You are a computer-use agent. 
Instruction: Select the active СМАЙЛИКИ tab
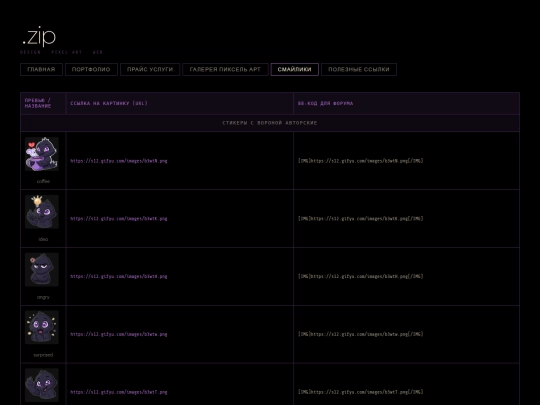[x=294, y=69]
